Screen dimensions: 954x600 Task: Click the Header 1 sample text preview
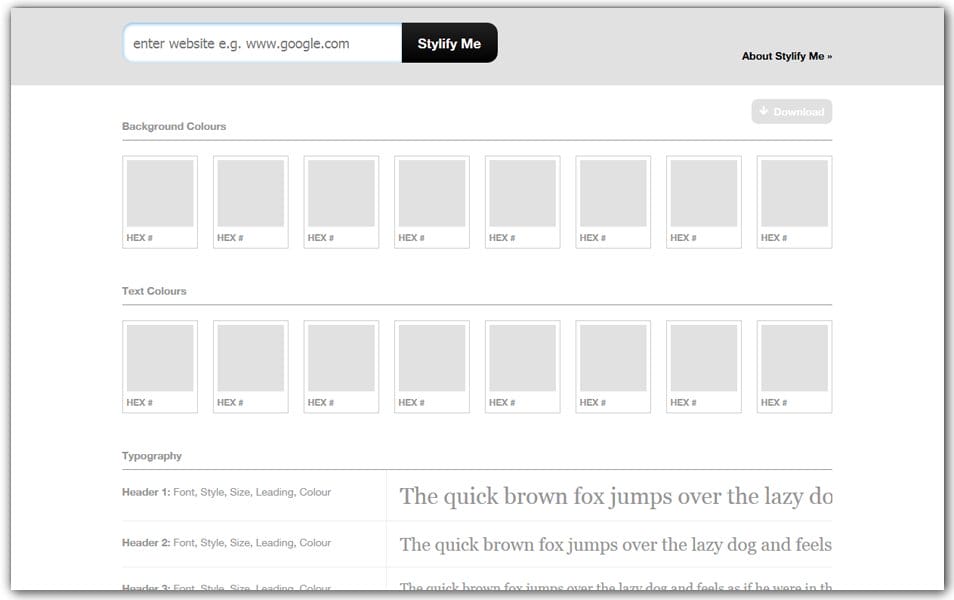pyautogui.click(x=615, y=497)
